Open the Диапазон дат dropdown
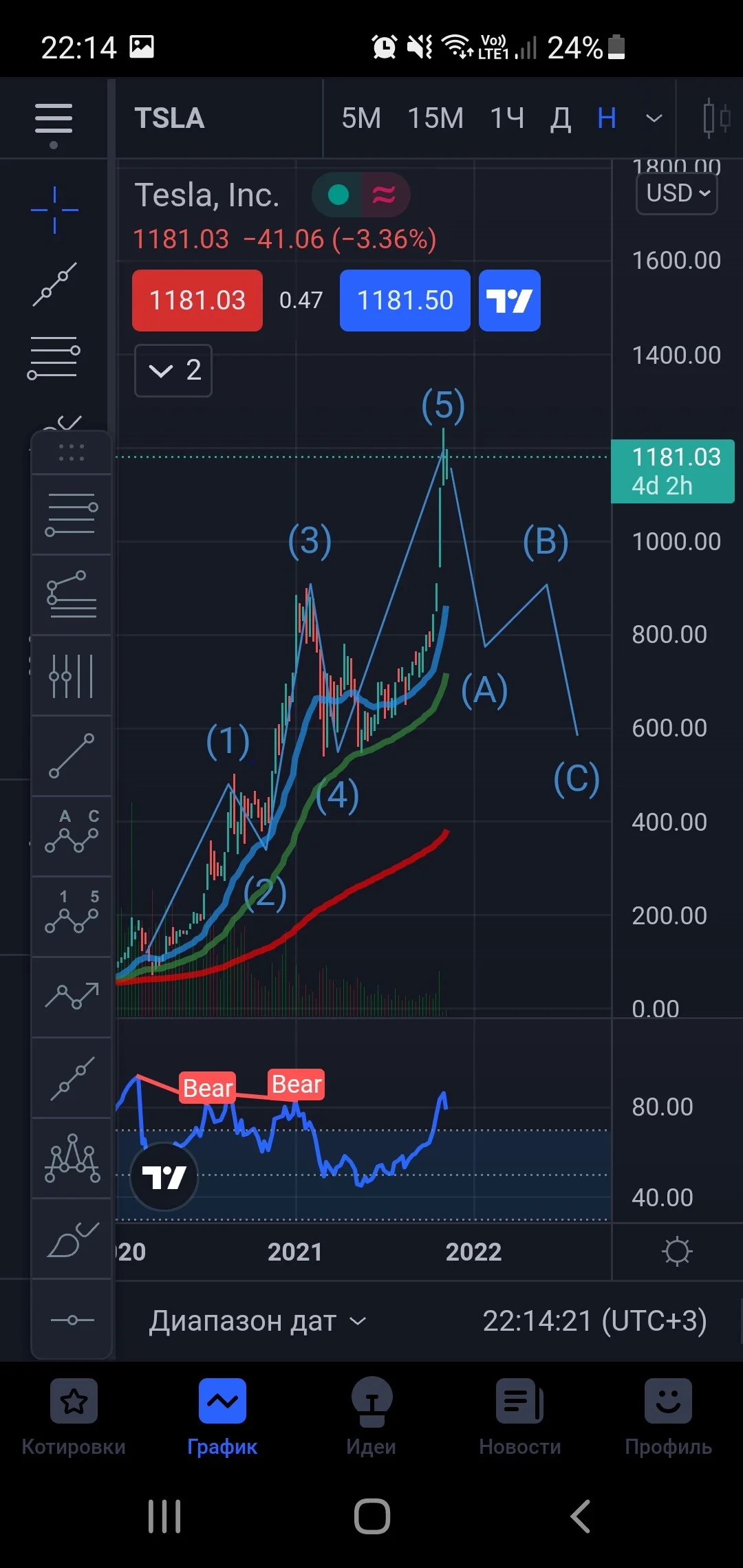 [x=258, y=1320]
